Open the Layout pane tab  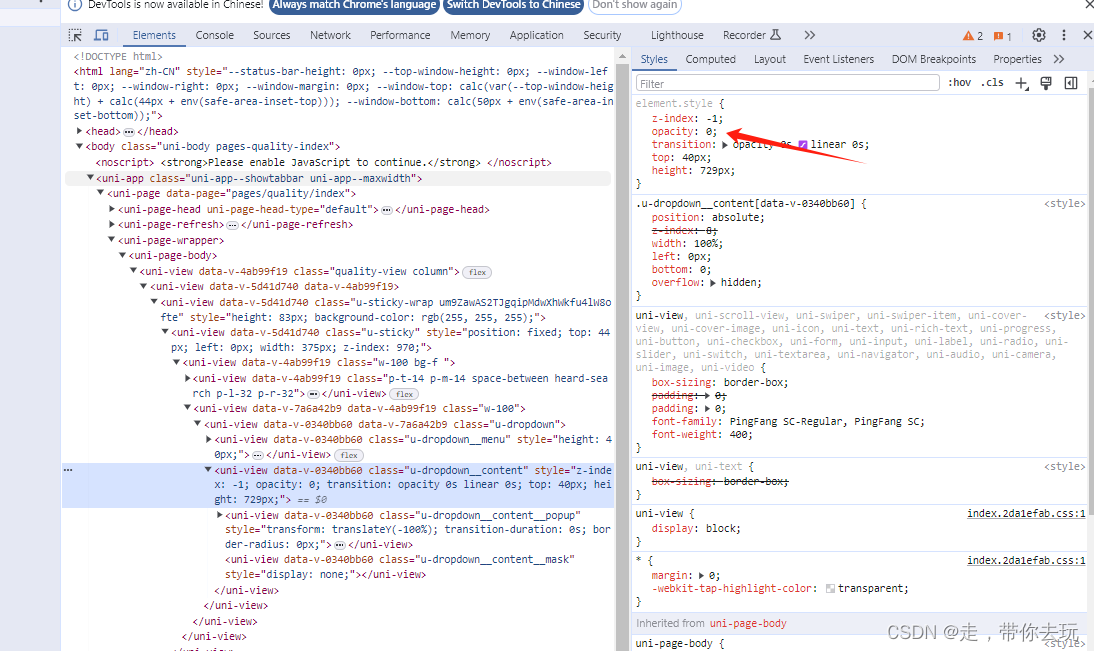770,59
